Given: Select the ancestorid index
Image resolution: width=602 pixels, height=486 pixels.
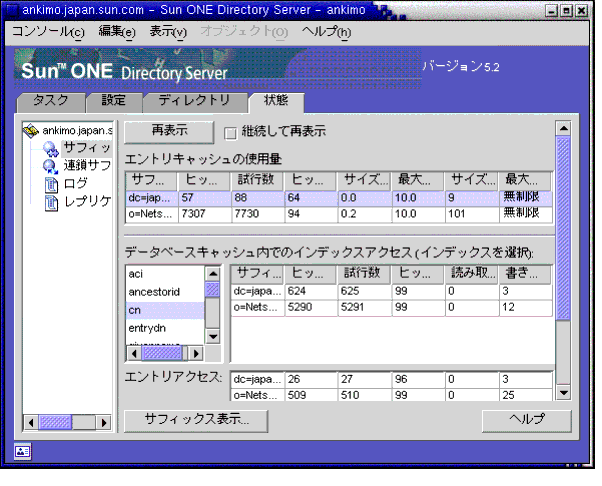Looking at the screenshot, I should coord(165,292).
